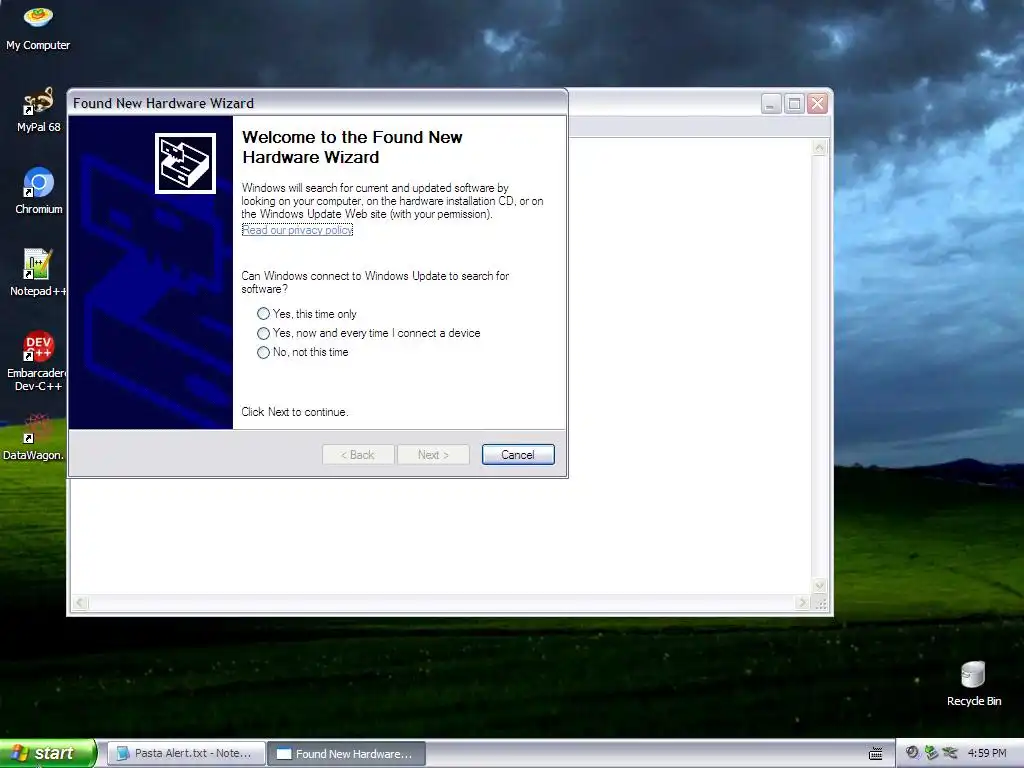Viewport: 1024px width, 768px height.
Task: Click Notepad horizontal scrollbar left arrow
Action: (80, 603)
